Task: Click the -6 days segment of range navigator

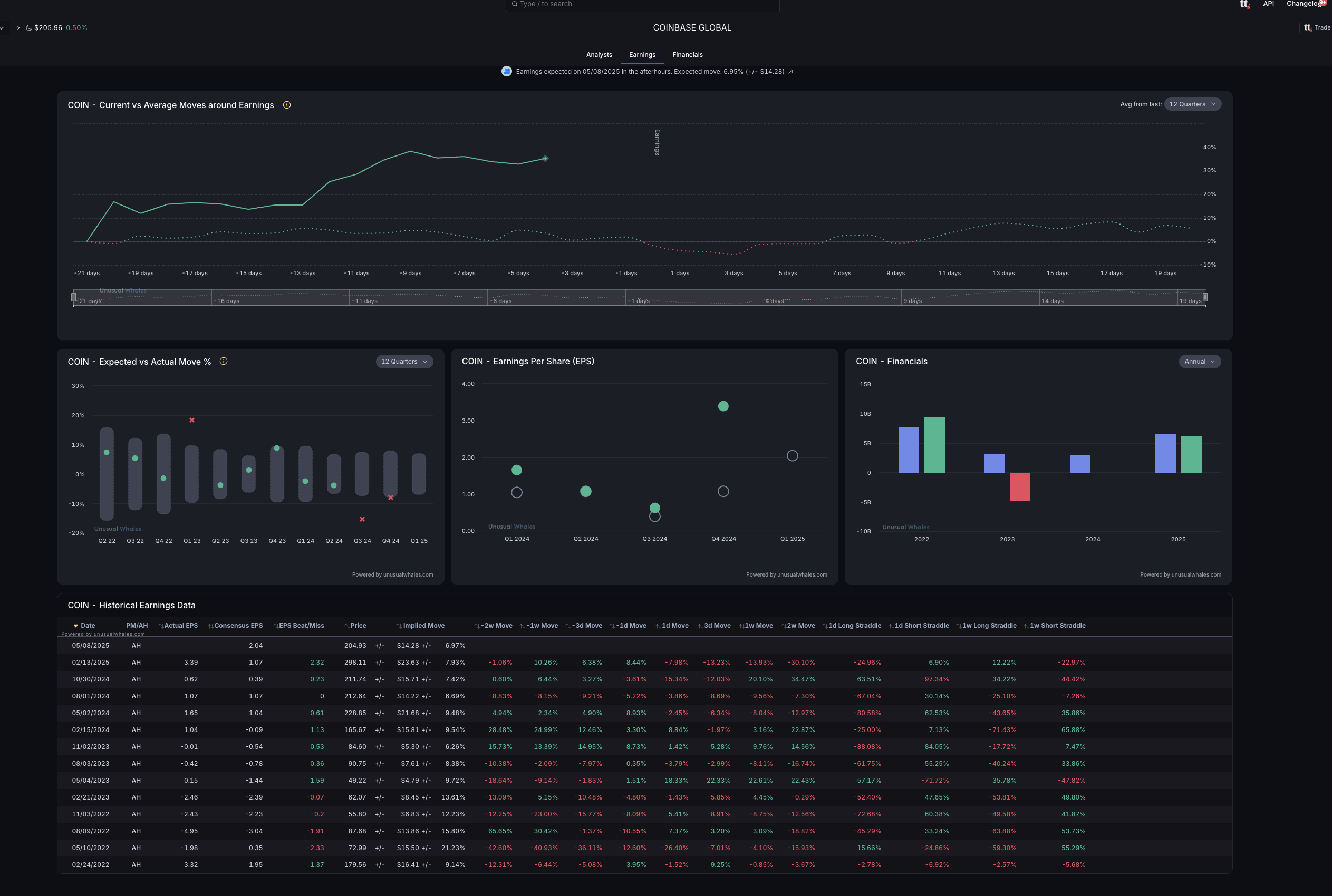Action: pyautogui.click(x=556, y=297)
